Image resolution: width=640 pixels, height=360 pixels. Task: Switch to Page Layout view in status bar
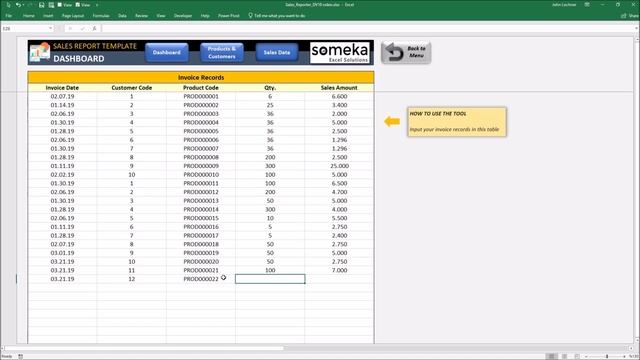(564, 356)
